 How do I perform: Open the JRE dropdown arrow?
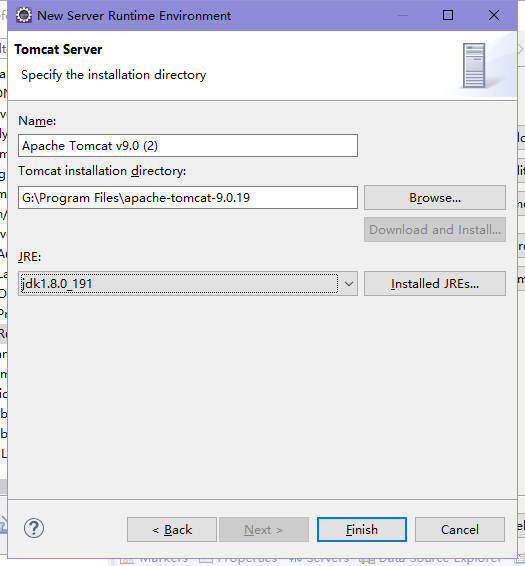[x=348, y=284]
